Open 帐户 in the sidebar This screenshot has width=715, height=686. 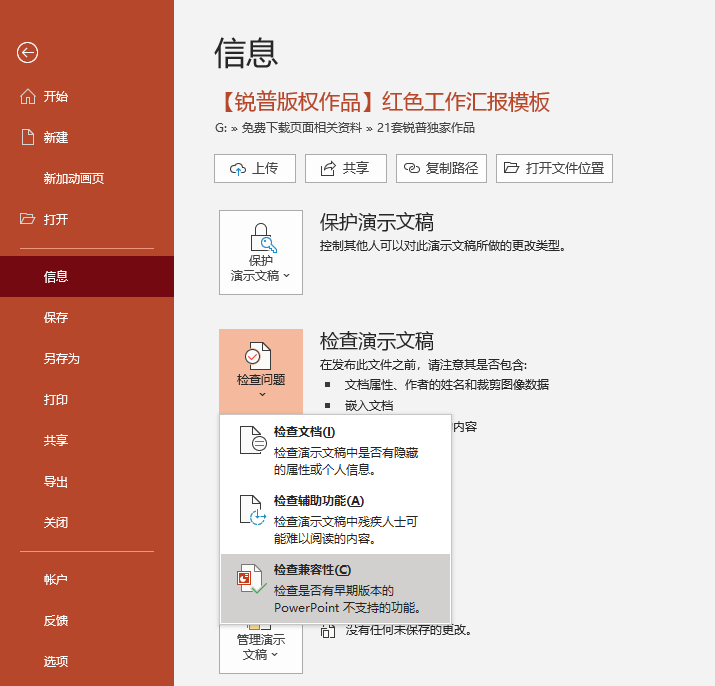(87, 579)
